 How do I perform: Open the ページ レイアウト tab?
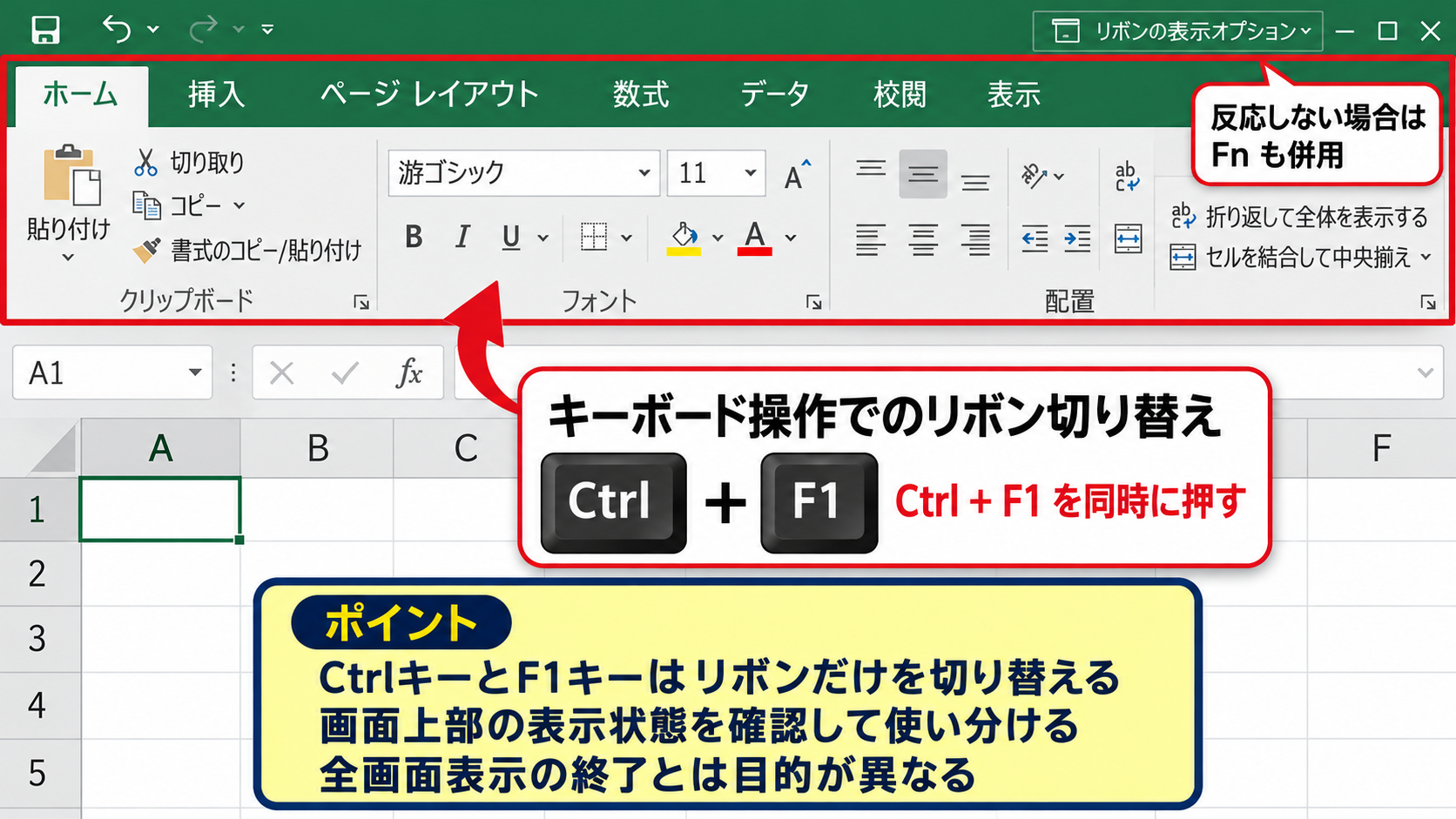tap(429, 94)
